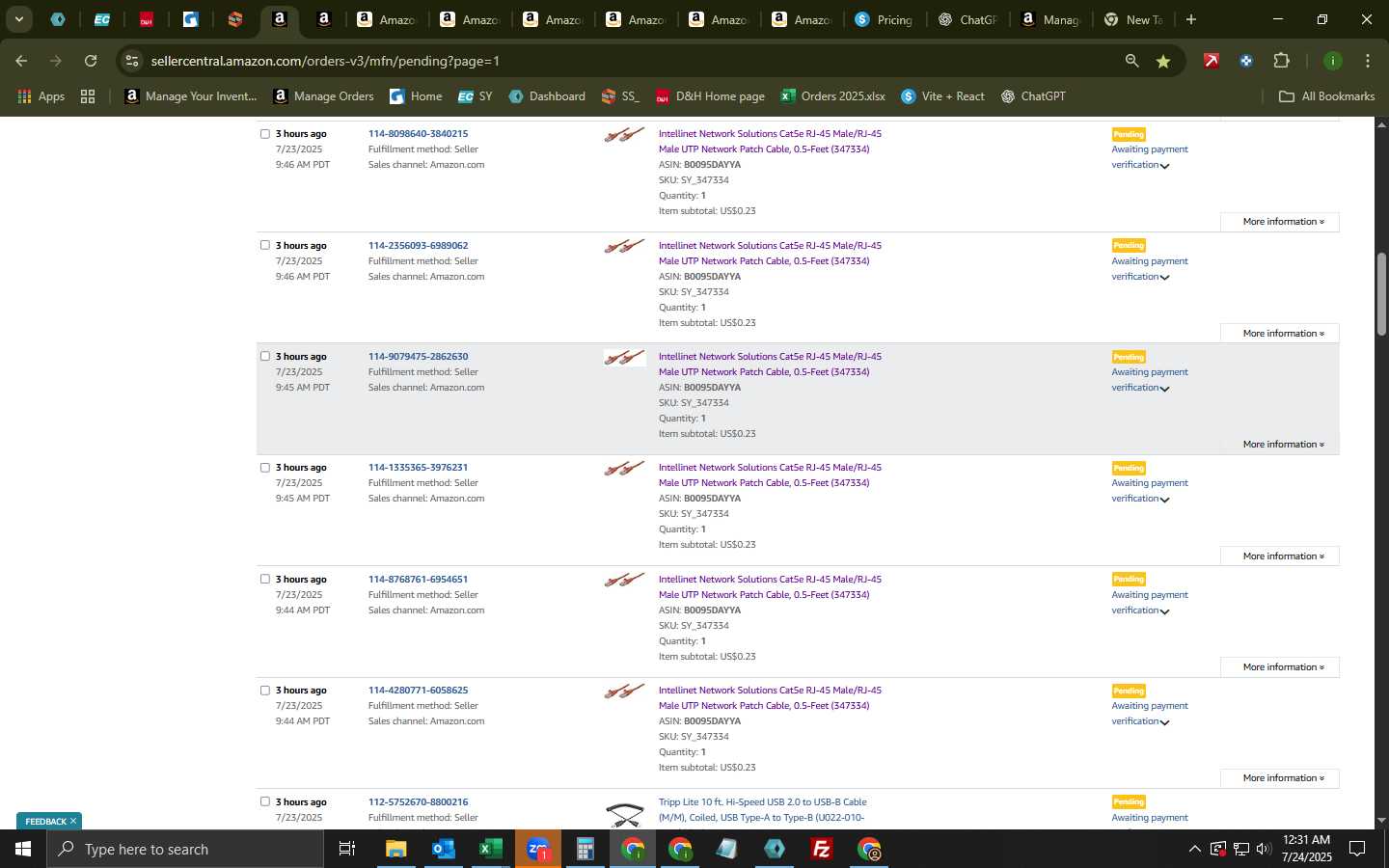Open Orders 2025.xlsx bookmark

coord(832,96)
